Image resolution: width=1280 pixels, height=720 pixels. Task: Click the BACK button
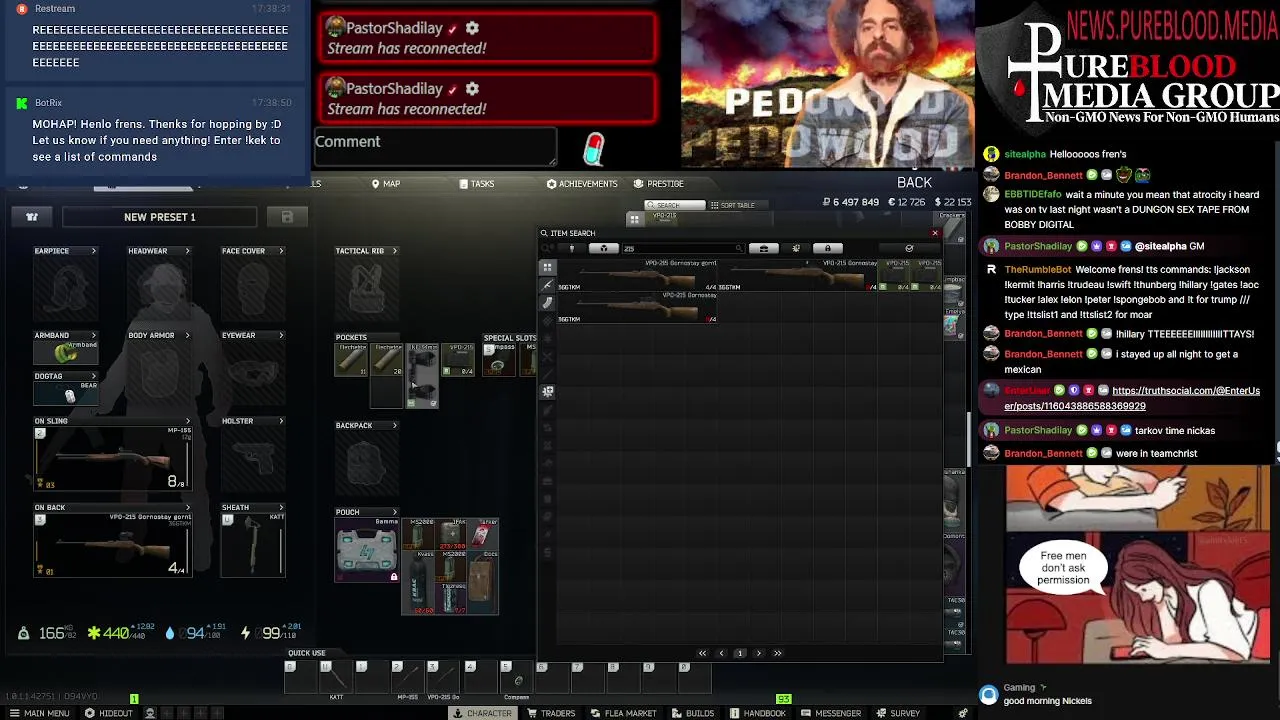tap(914, 183)
